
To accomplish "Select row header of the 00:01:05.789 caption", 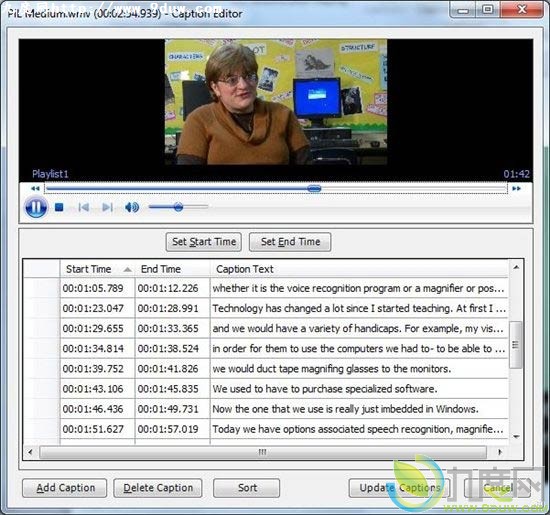I will [42, 288].
